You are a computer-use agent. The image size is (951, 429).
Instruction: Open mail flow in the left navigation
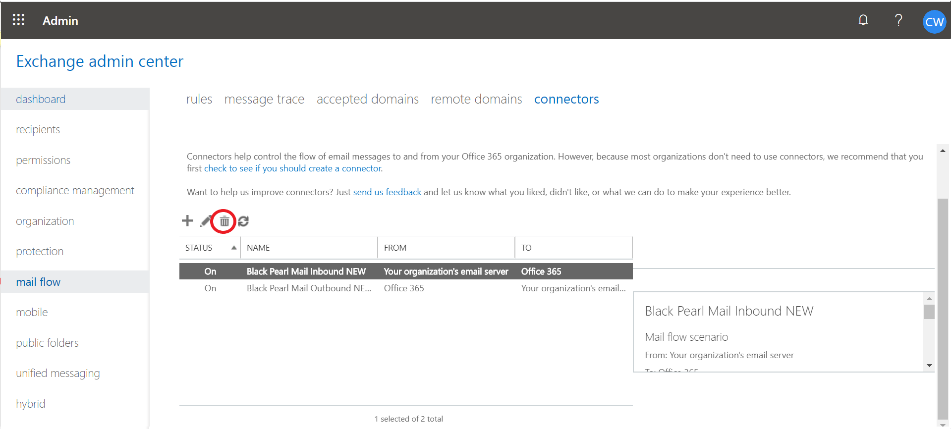(x=75, y=282)
